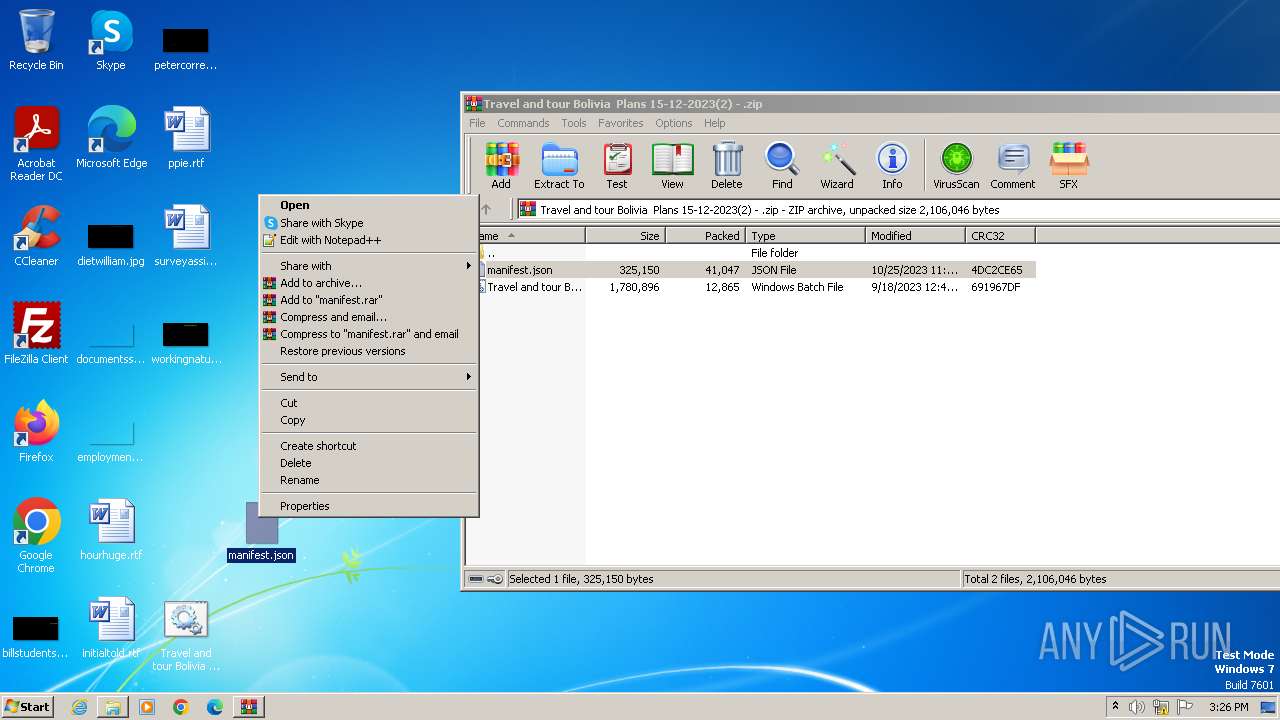The width and height of the screenshot is (1280, 720).
Task: Select Compress to "manifest.rar" and email
Action: 369,334
